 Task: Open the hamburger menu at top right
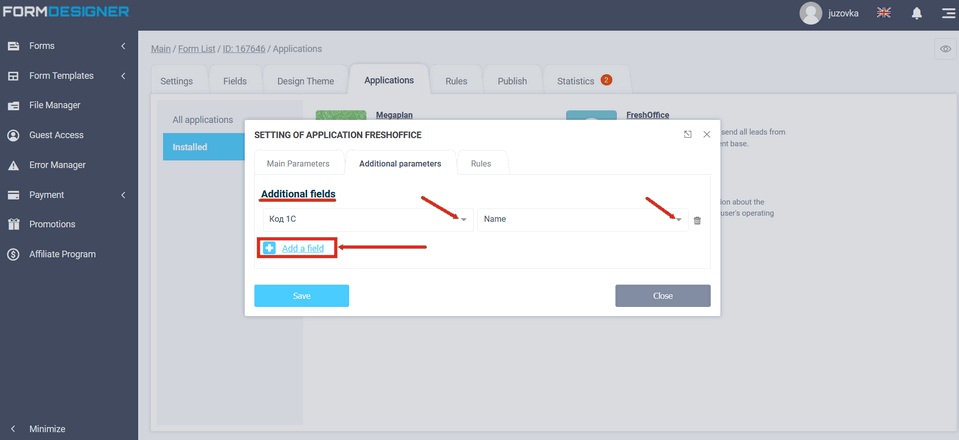(x=948, y=13)
